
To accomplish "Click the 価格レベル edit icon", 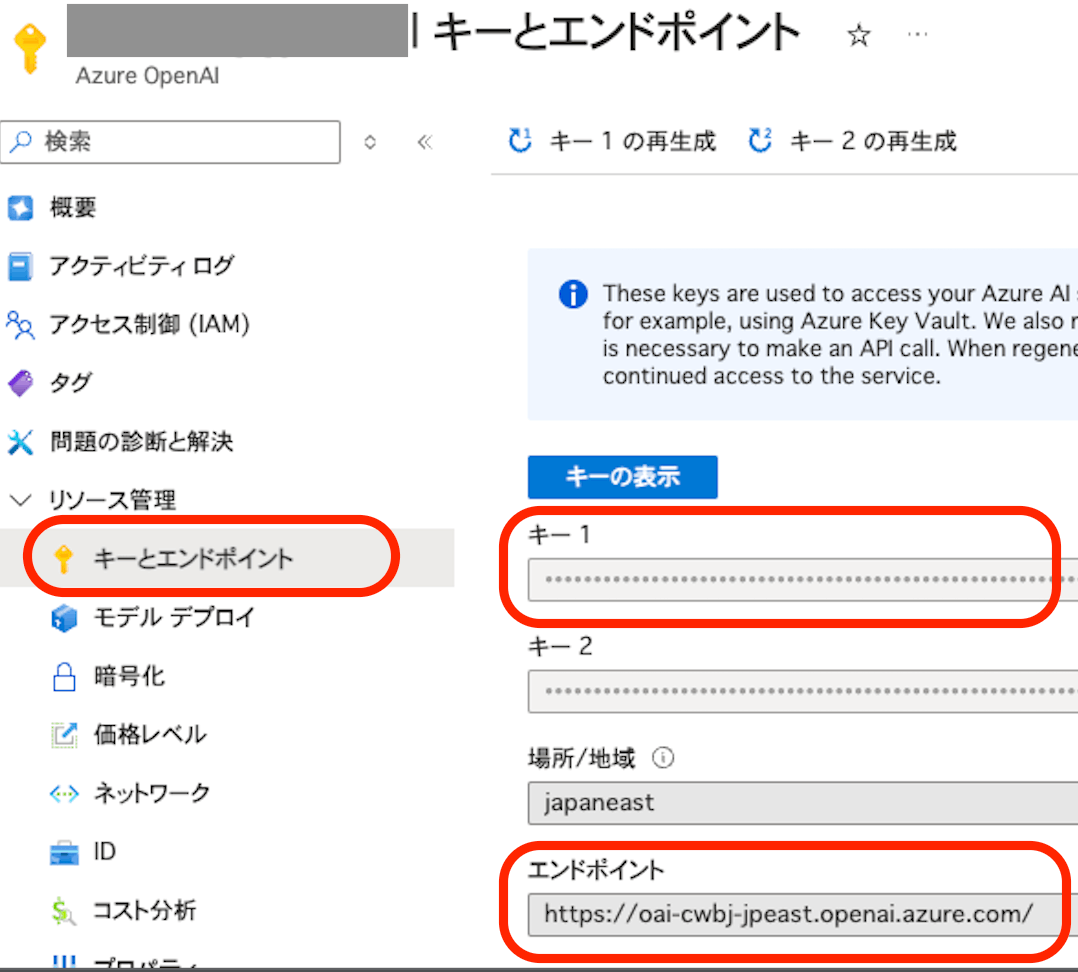I will [x=64, y=735].
